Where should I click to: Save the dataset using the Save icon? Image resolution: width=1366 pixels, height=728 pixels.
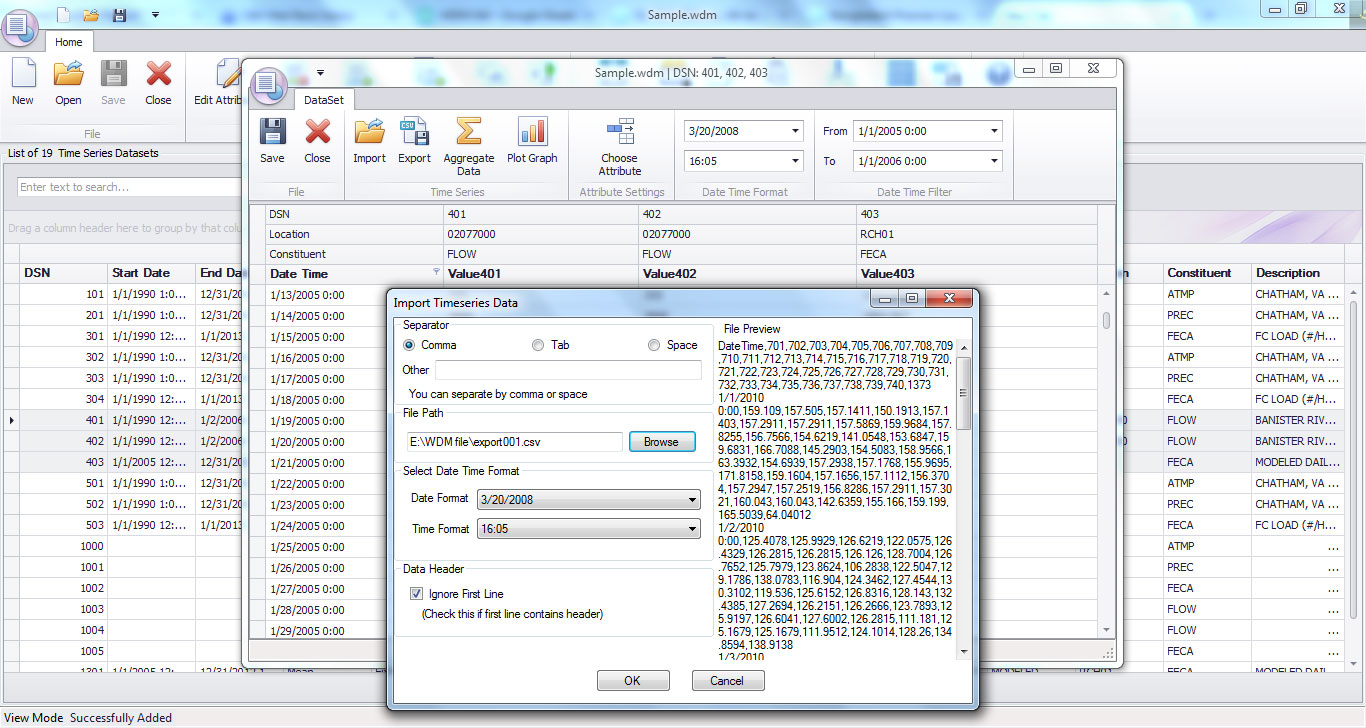tap(272, 143)
